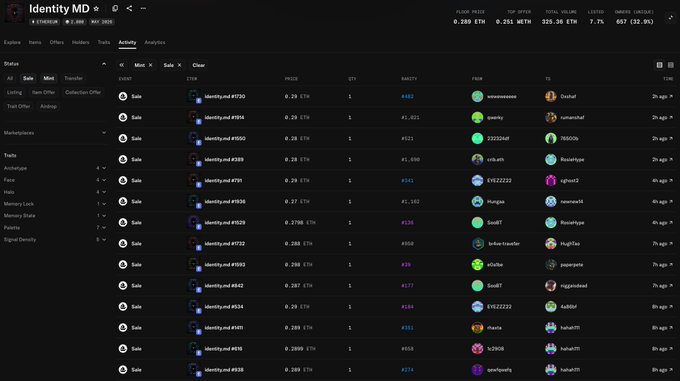Expand the Memory State trait filter
This screenshot has height=381, width=680.
[x=55, y=216]
